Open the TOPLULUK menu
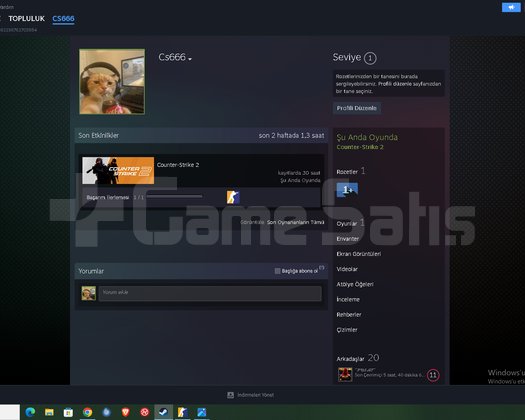The width and height of the screenshot is (525, 420). 26,19
